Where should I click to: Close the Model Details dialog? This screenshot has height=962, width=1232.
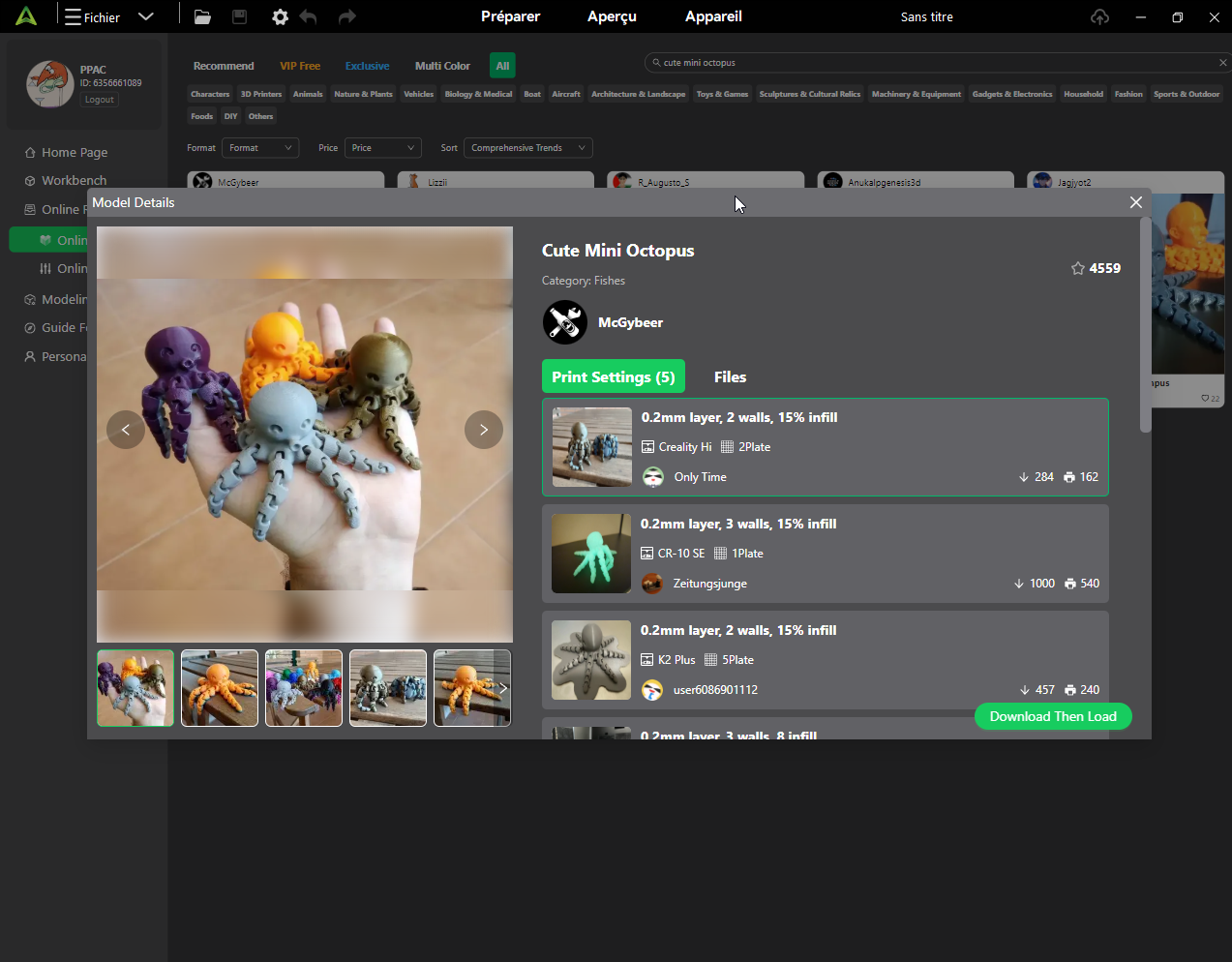point(1136,202)
